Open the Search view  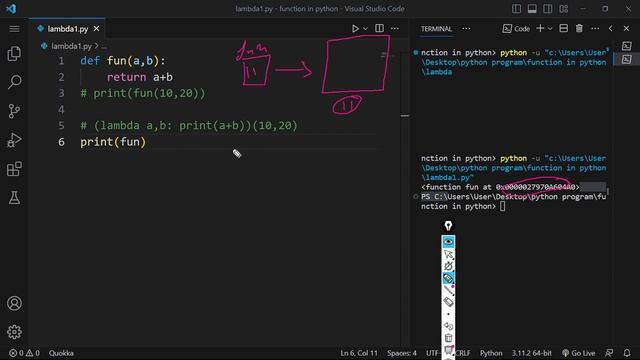click(x=14, y=82)
